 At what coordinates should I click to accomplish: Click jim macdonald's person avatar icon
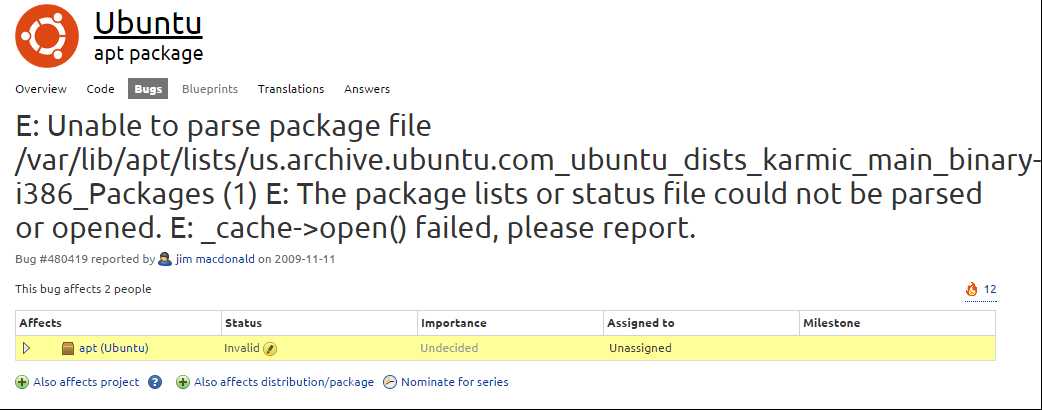(165, 258)
